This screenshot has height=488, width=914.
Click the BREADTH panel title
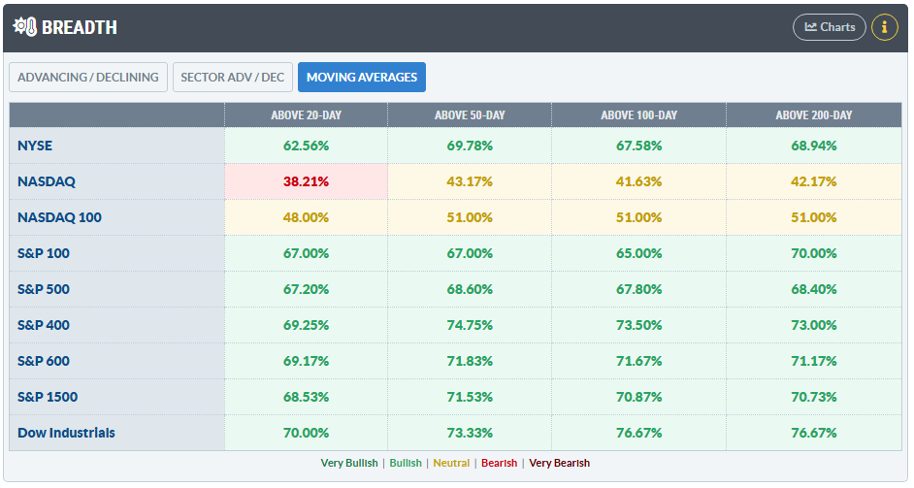click(x=79, y=27)
